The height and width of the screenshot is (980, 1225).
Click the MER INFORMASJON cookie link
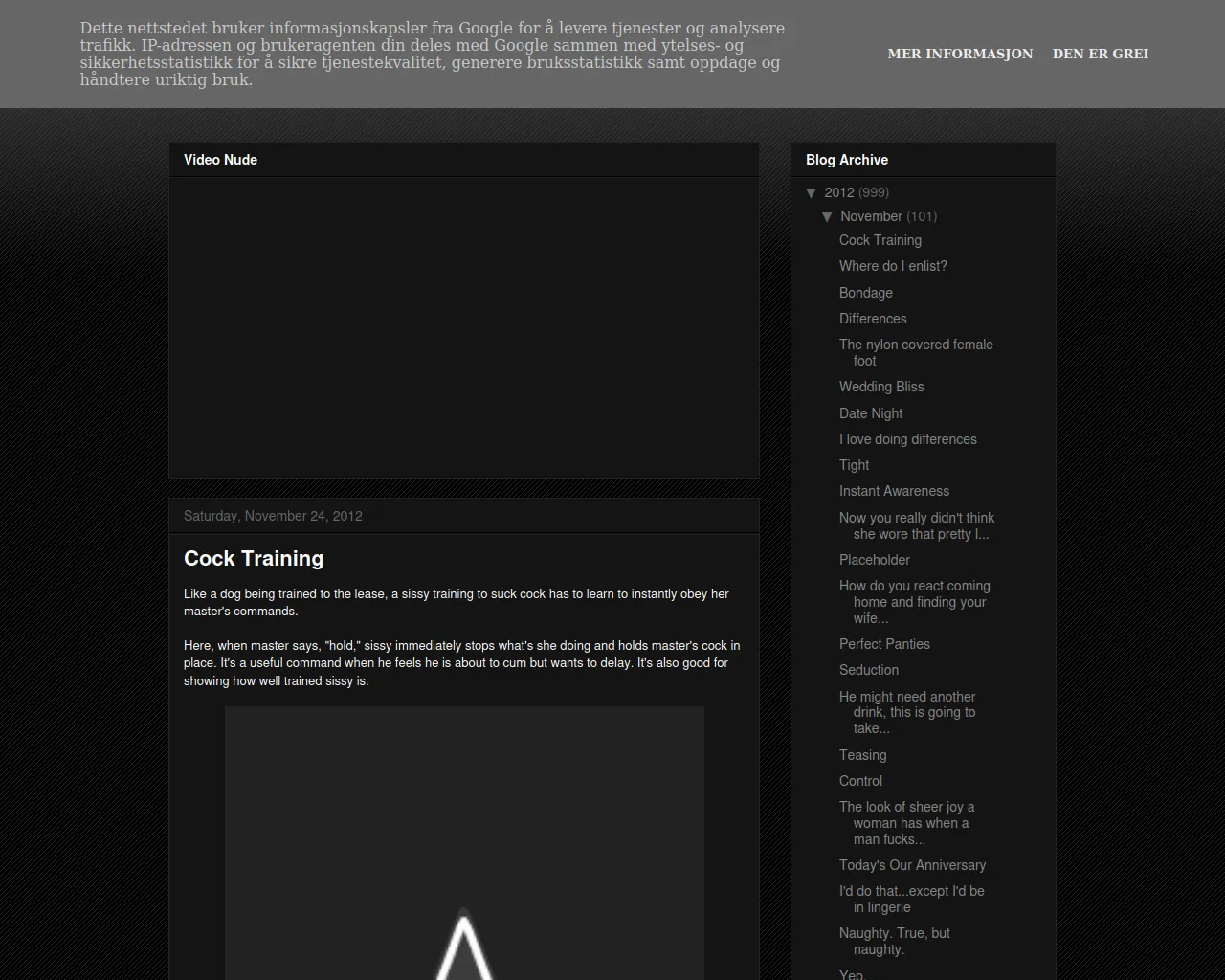click(x=960, y=54)
